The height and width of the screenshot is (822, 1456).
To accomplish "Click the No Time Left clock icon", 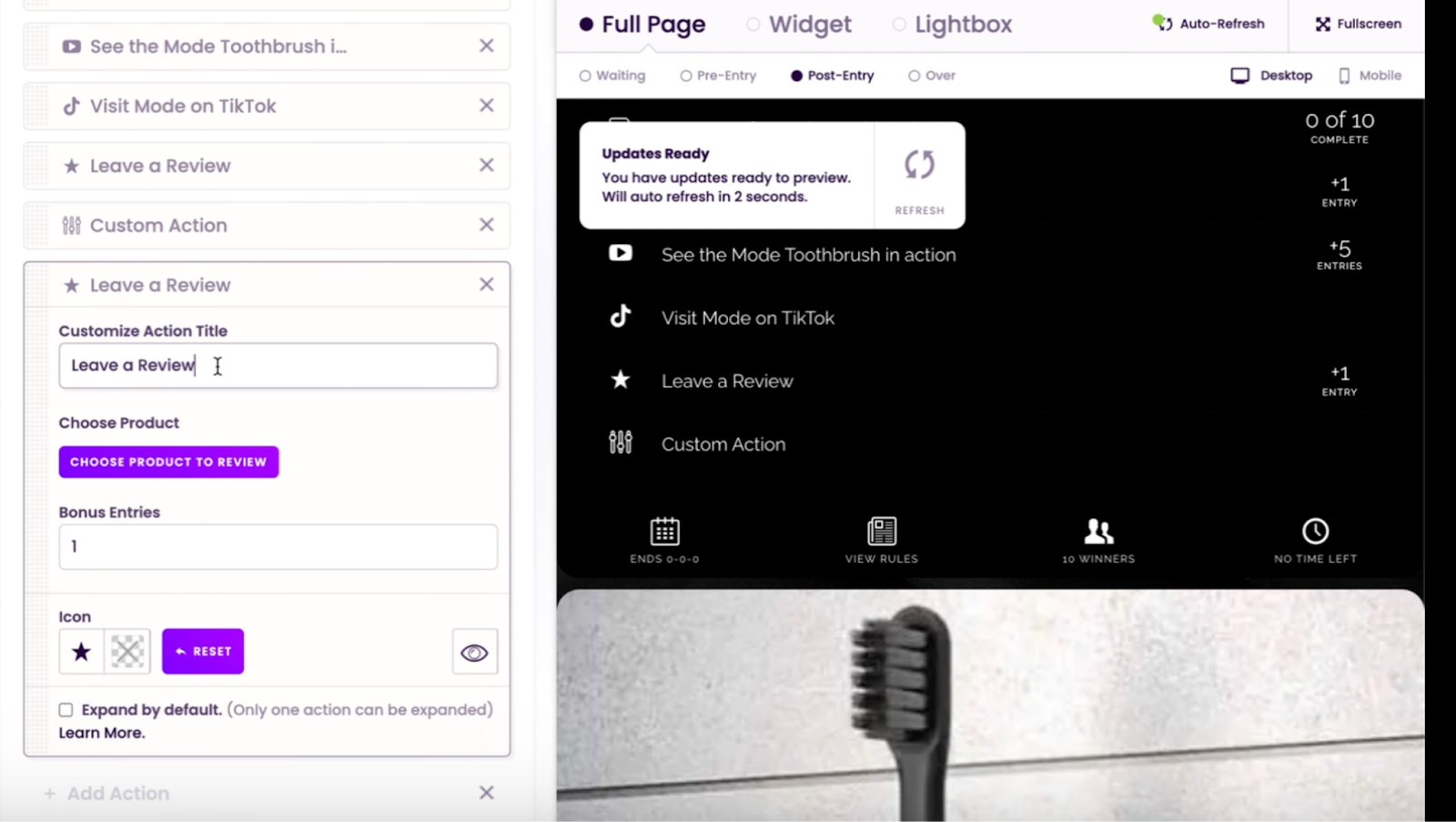I will (1316, 531).
